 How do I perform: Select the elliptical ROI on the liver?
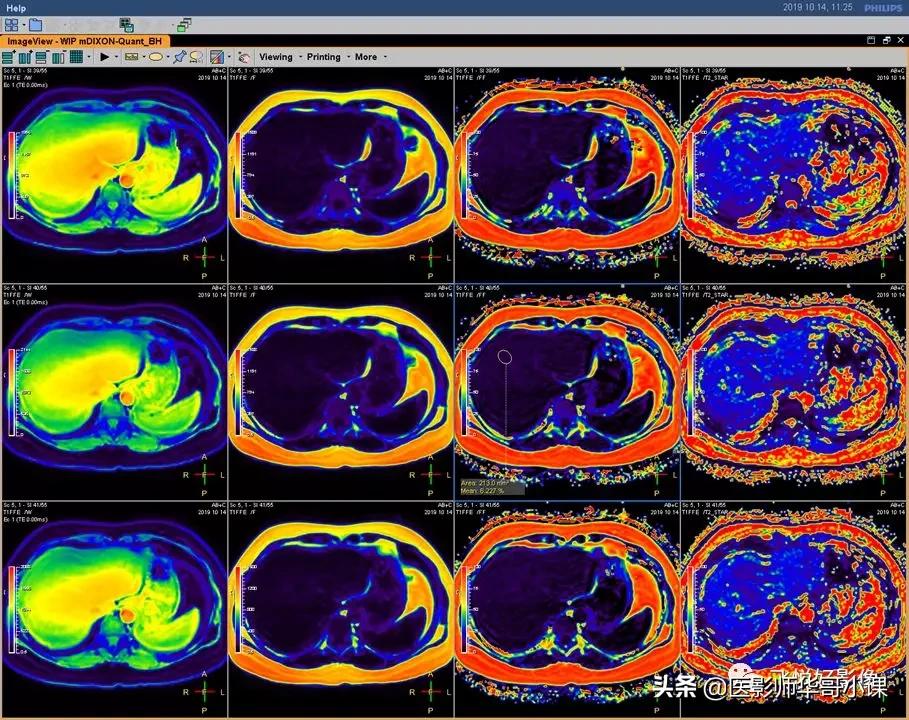coord(505,357)
